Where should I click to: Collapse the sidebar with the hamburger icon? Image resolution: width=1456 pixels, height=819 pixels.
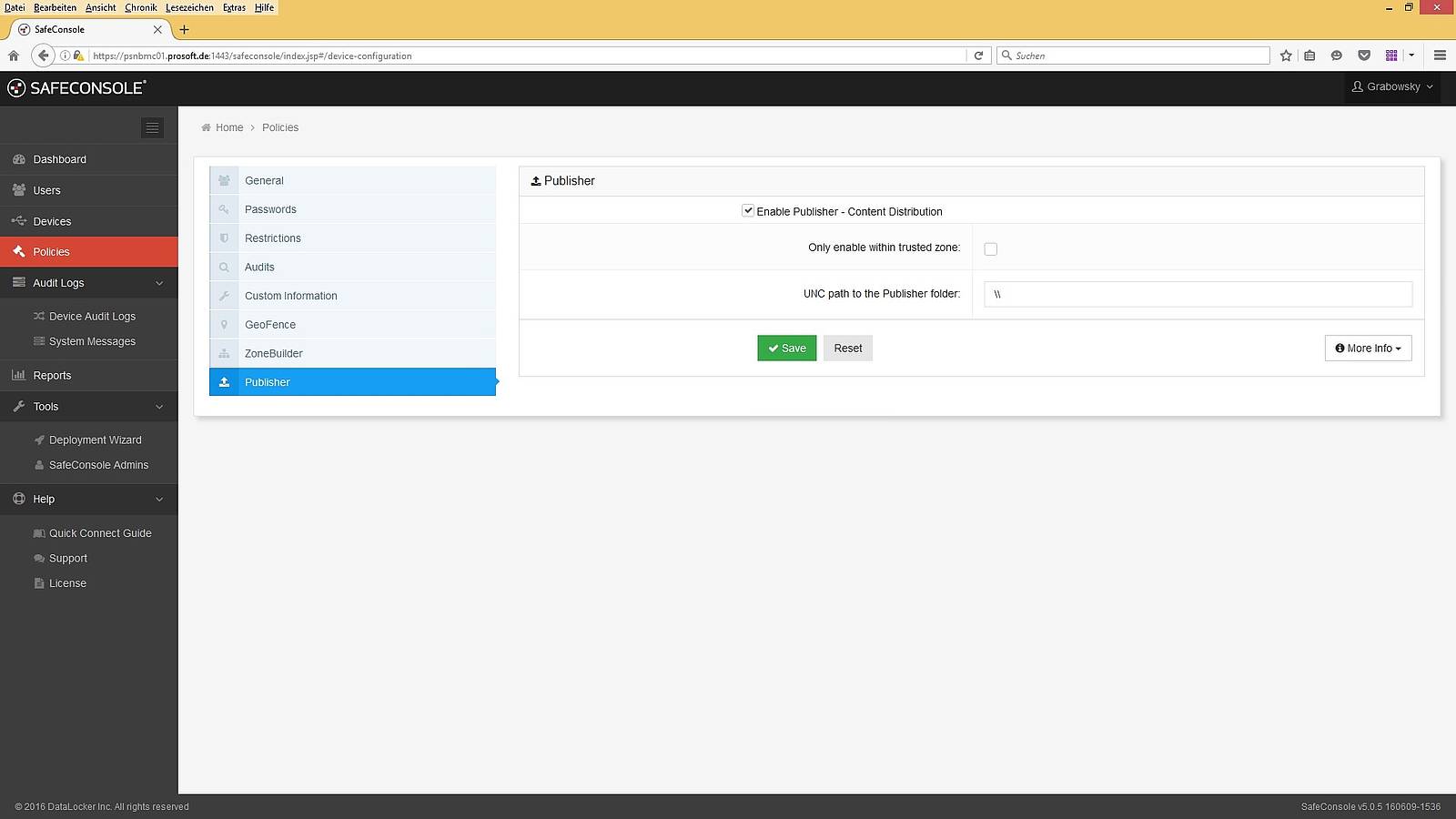(152, 127)
